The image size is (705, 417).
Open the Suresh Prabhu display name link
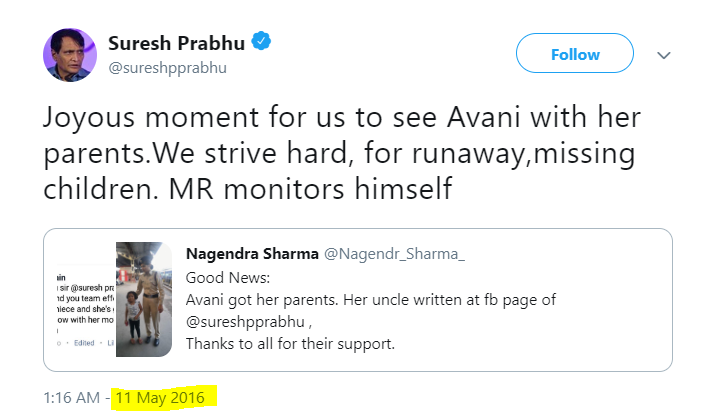click(x=176, y=43)
